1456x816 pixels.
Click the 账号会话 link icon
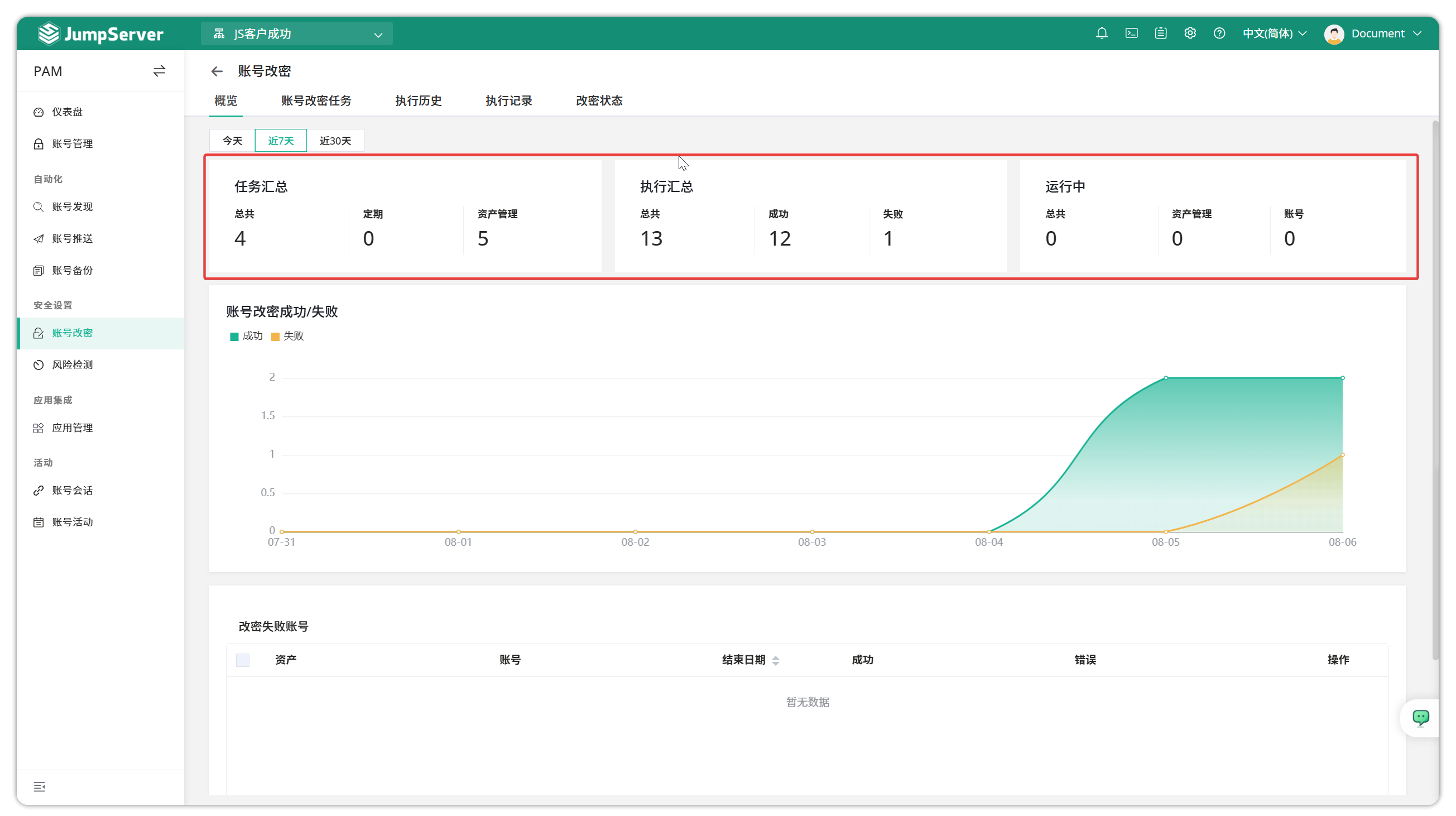39,491
